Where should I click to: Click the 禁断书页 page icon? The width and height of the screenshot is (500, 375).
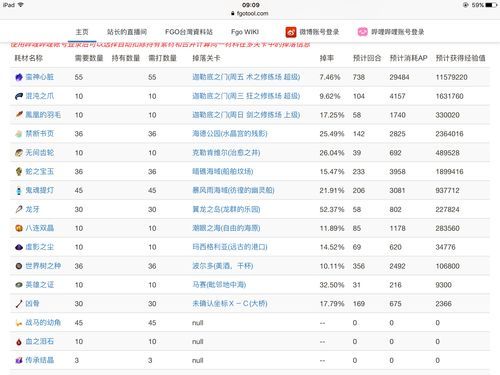tap(19, 134)
